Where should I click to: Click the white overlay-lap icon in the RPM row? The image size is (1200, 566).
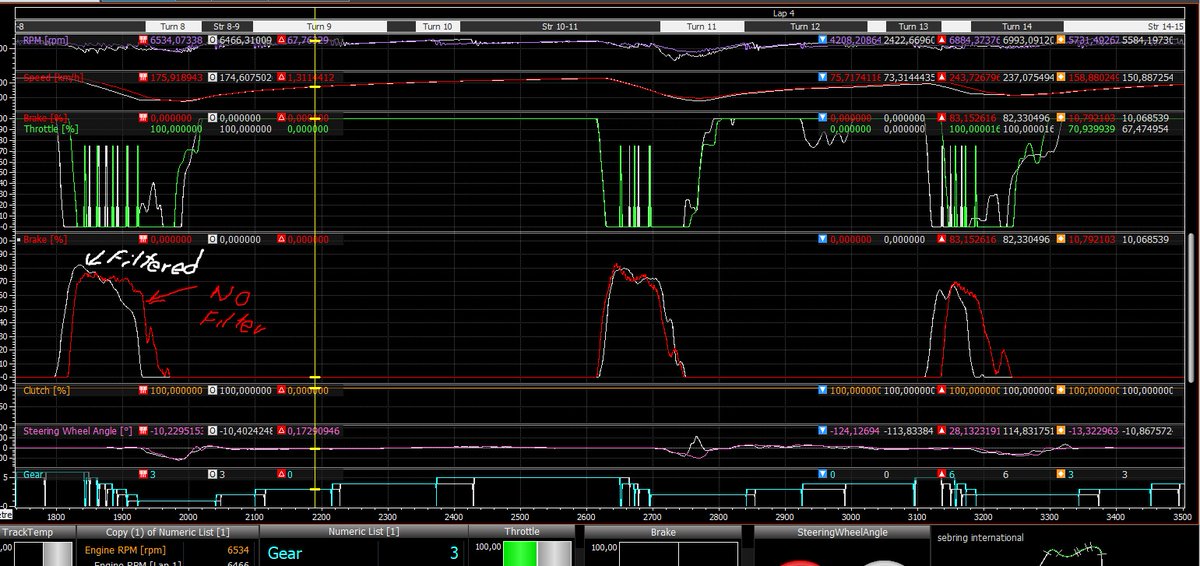[212, 40]
